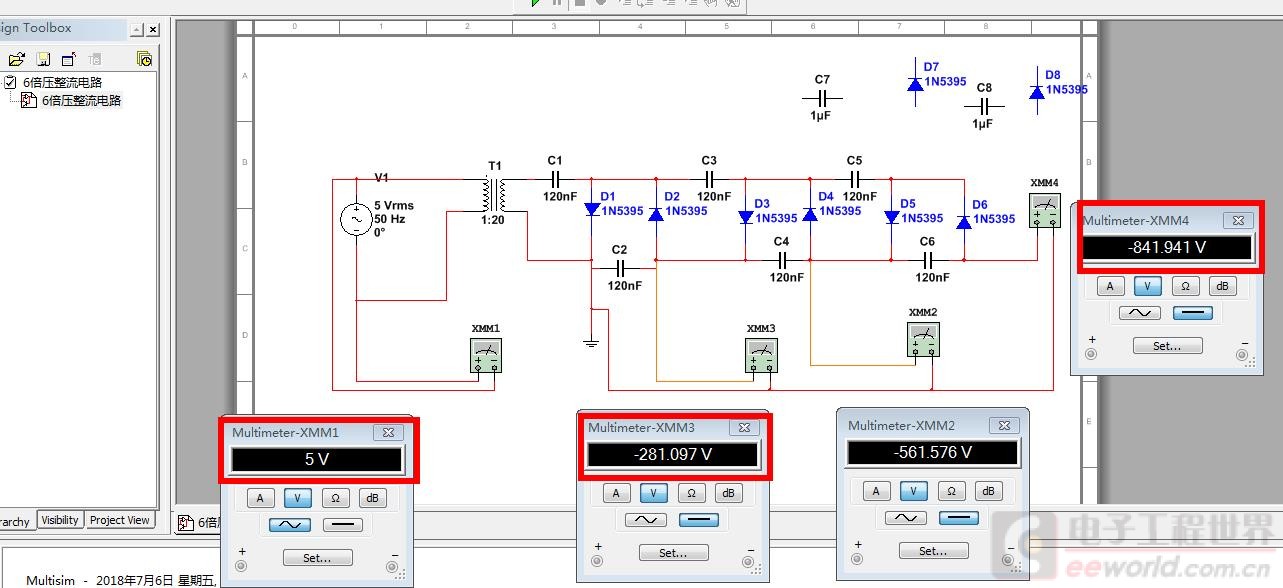The height and width of the screenshot is (588, 1283).
Task: Select capacitor C2 symbol
Action: [620, 268]
